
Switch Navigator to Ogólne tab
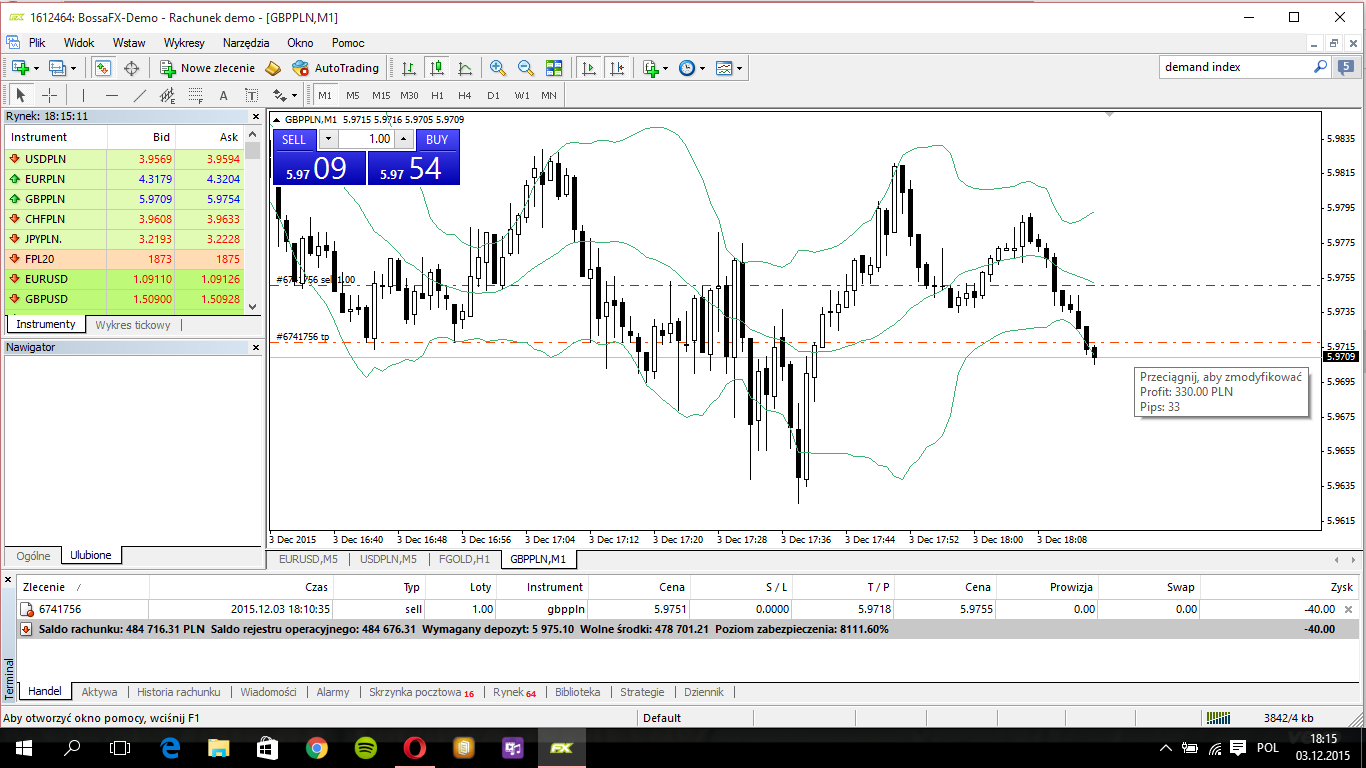(x=33, y=555)
